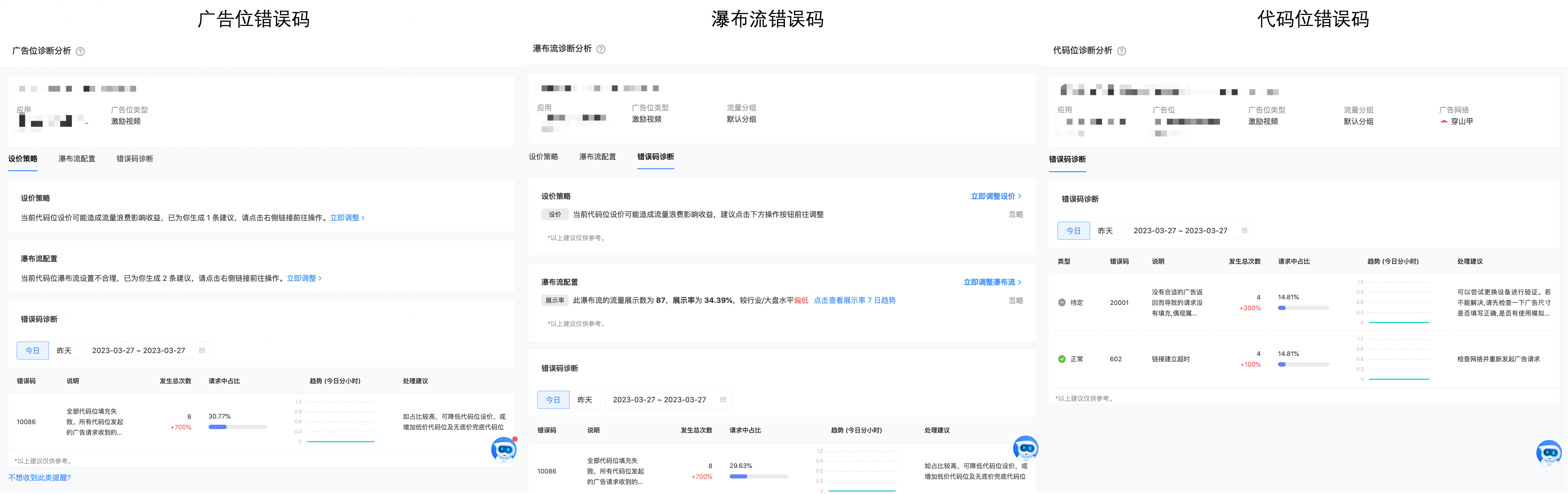Switch to 瀑布流配置 tab in left panel

pyautogui.click(x=77, y=159)
